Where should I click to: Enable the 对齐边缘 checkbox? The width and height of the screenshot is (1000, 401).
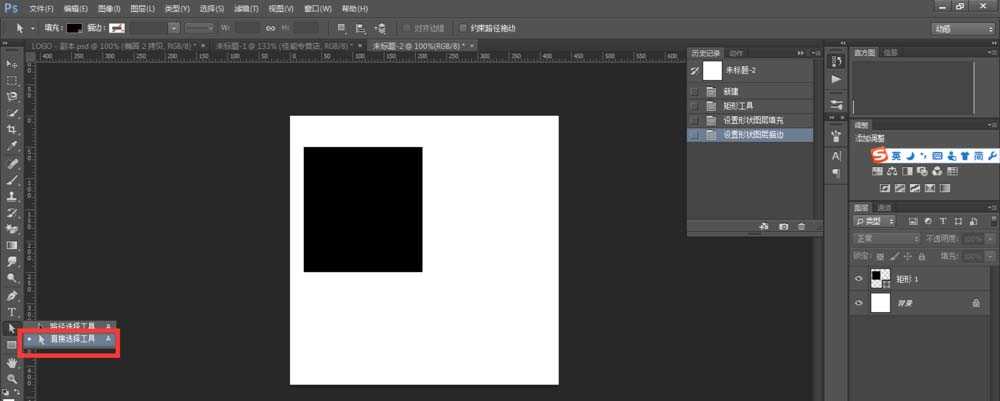pyautogui.click(x=406, y=29)
